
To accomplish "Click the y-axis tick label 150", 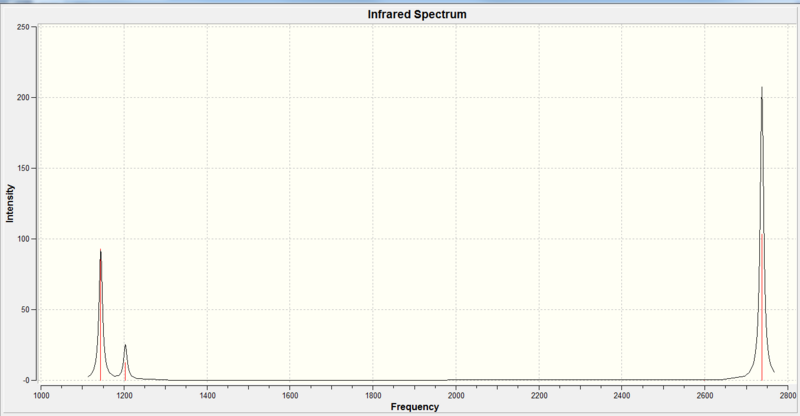I will click(23, 168).
